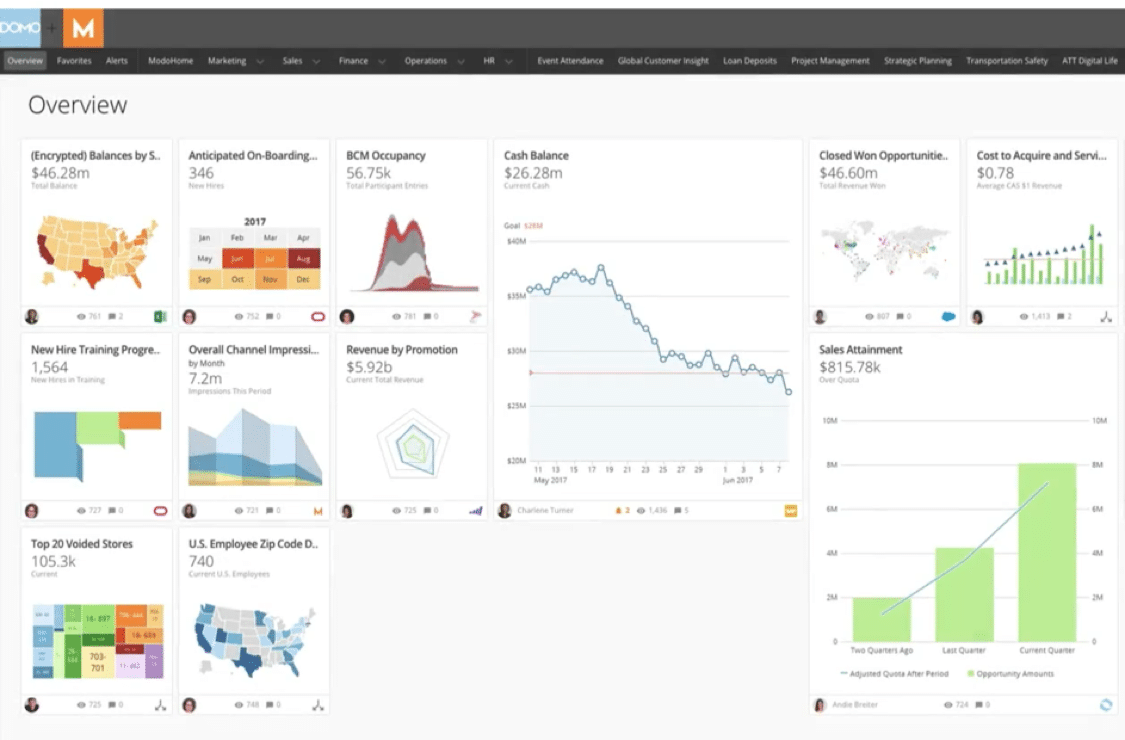Open the Strategic Planning page

917,60
